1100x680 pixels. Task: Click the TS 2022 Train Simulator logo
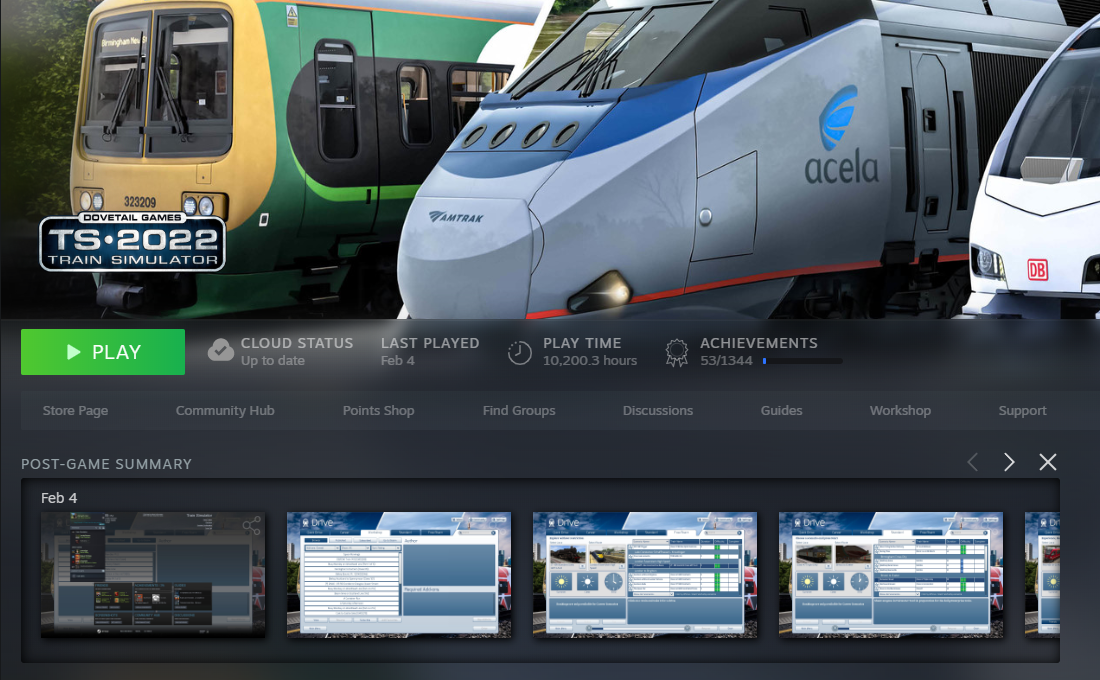click(x=132, y=241)
